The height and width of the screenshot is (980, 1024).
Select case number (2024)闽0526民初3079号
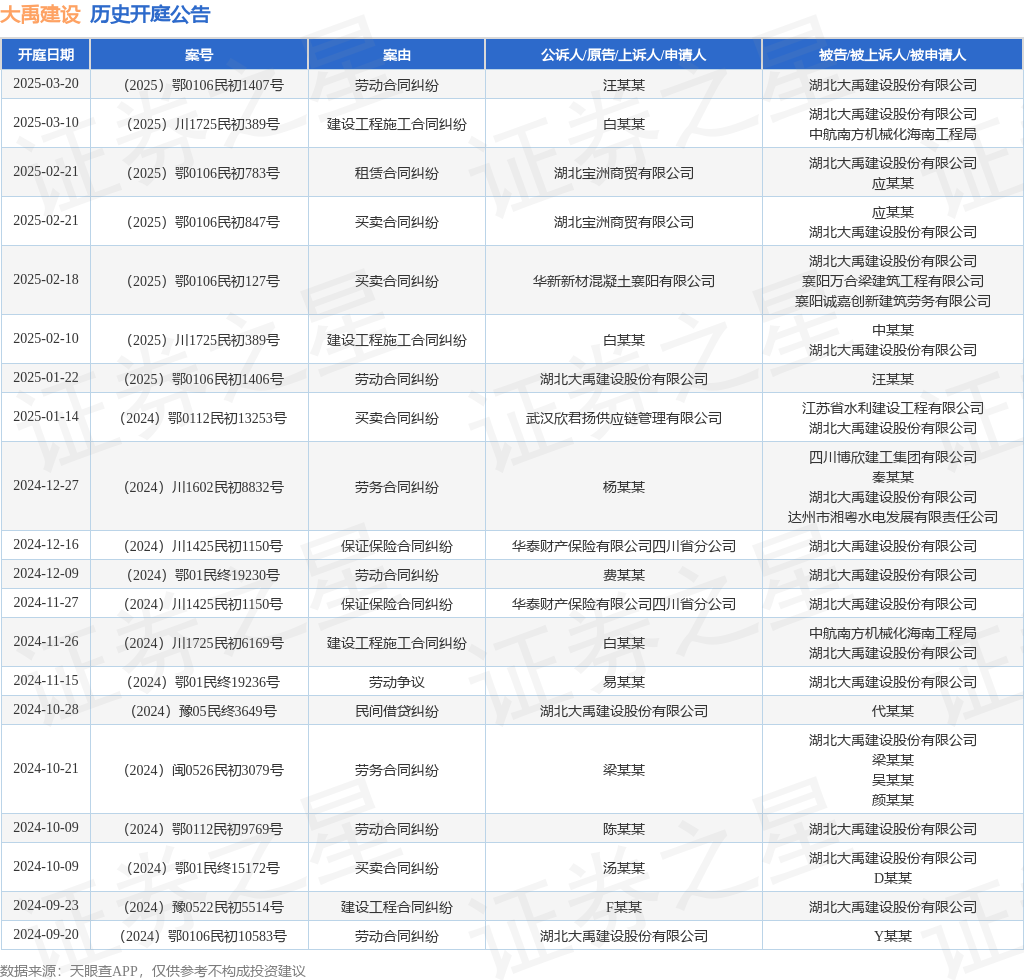tap(203, 770)
